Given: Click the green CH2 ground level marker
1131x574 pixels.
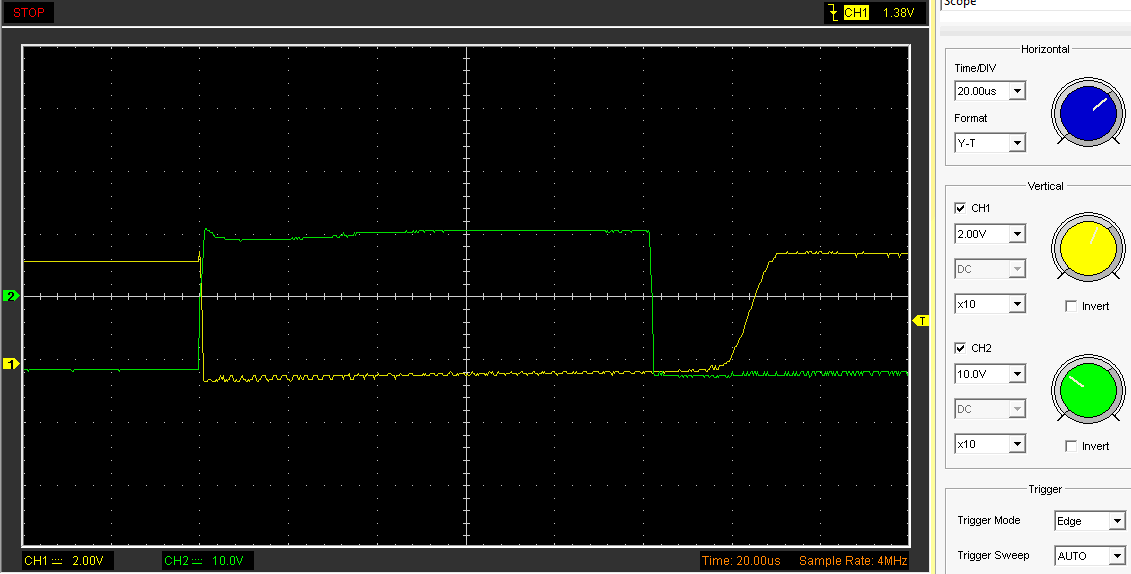Looking at the screenshot, I should pos(11,296).
